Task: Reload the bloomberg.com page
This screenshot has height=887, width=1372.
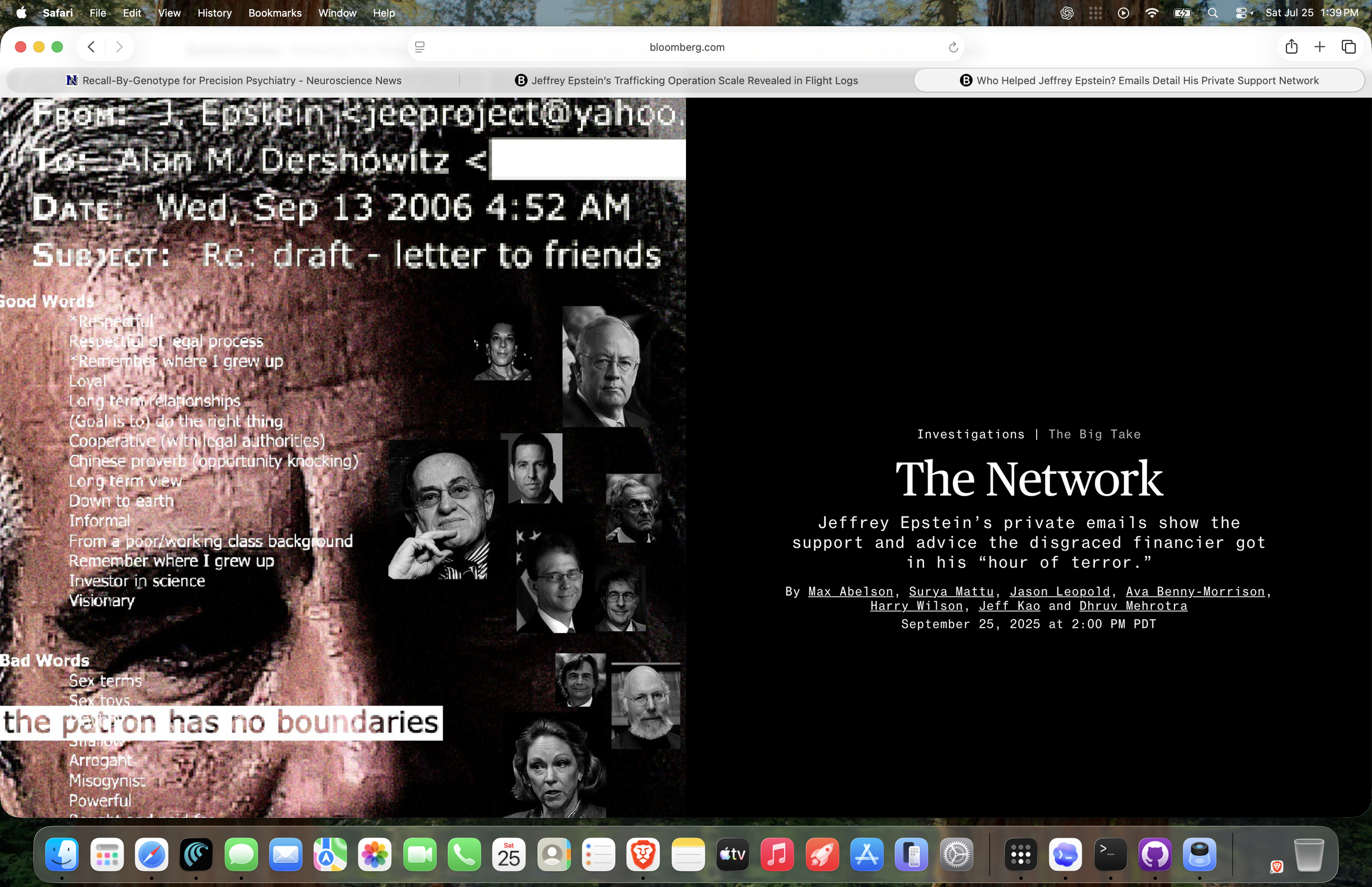Action: (x=953, y=47)
